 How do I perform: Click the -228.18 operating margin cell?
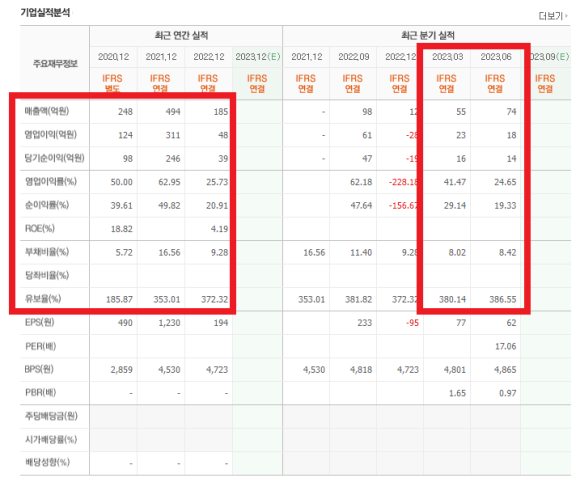pyautogui.click(x=404, y=182)
